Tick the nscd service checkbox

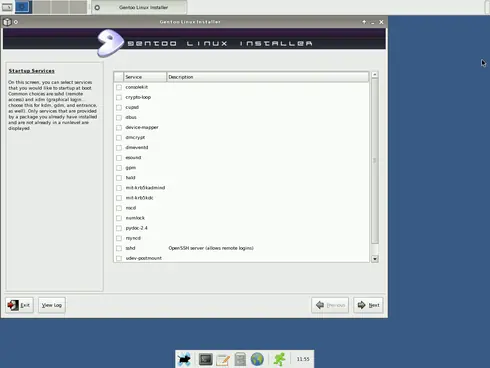tap(119, 208)
